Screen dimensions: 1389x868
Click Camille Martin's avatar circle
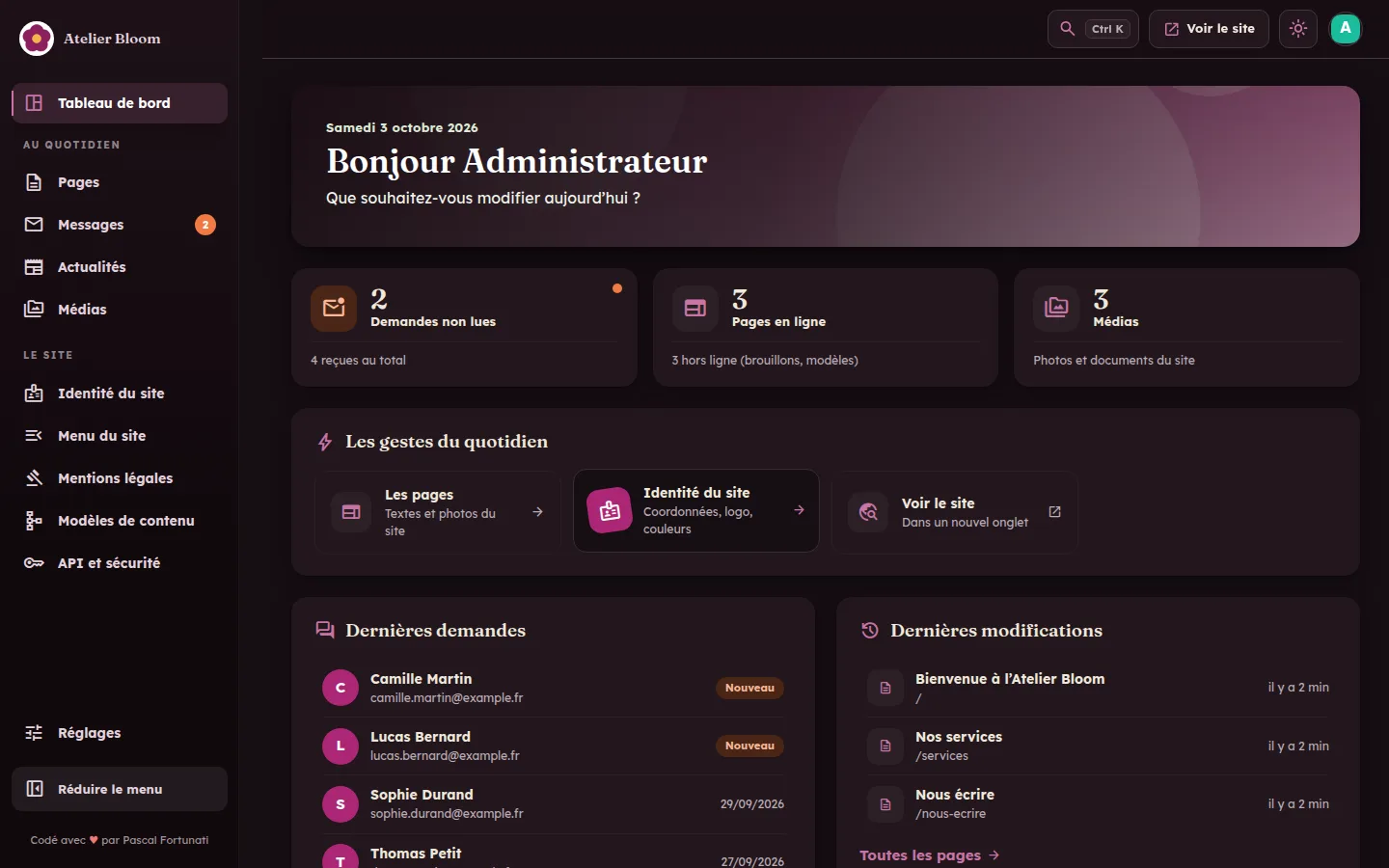(340, 688)
